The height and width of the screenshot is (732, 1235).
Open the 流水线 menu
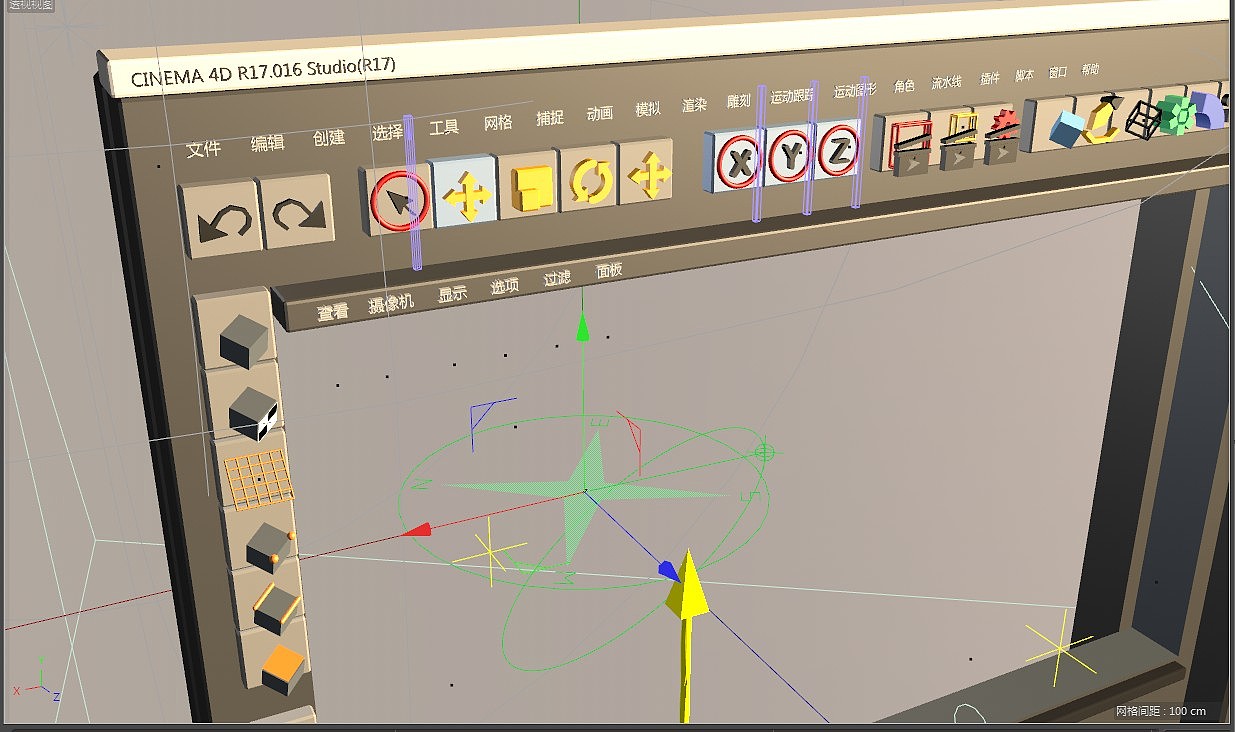pyautogui.click(x=946, y=82)
